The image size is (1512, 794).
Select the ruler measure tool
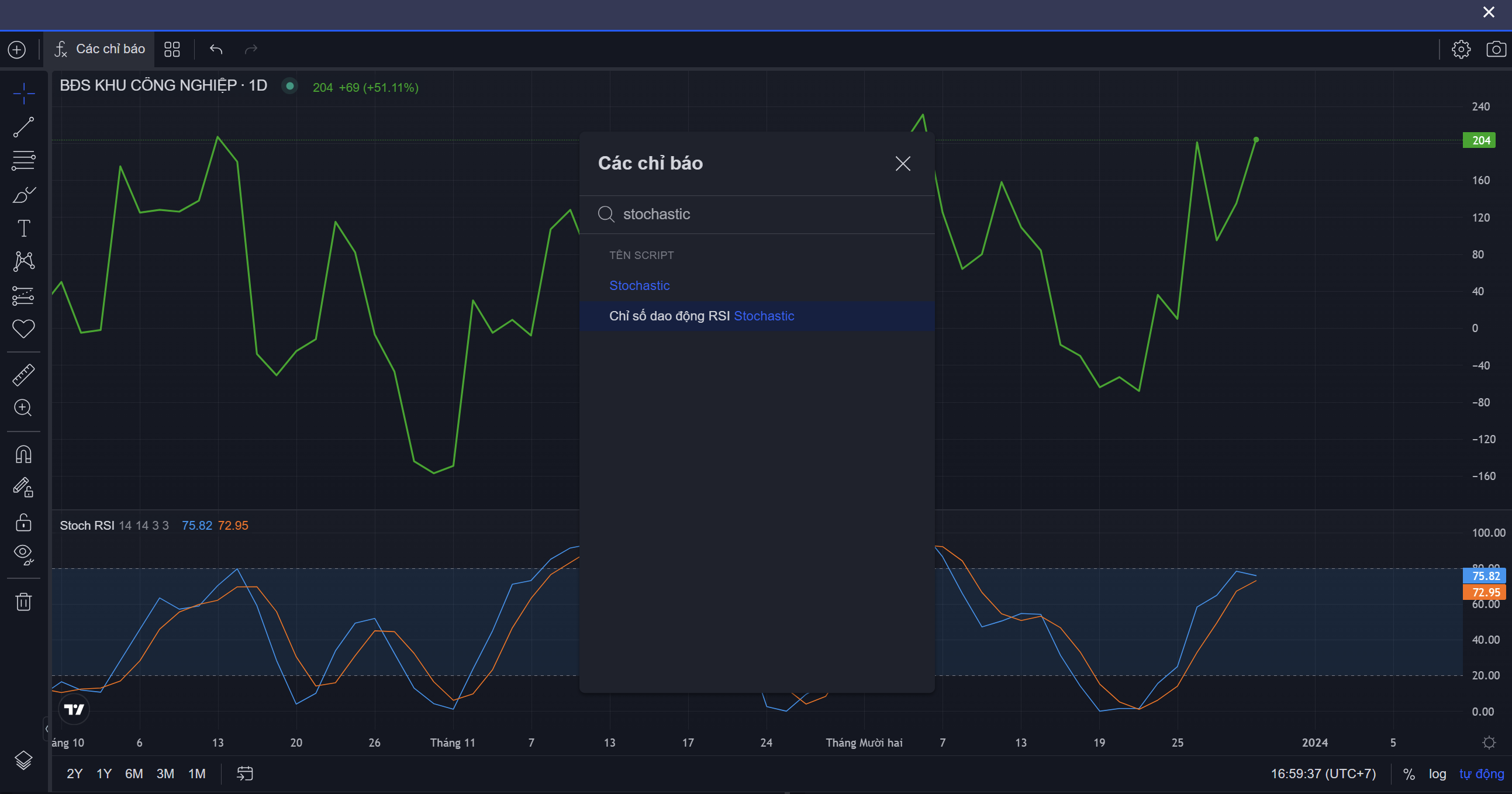pos(23,375)
